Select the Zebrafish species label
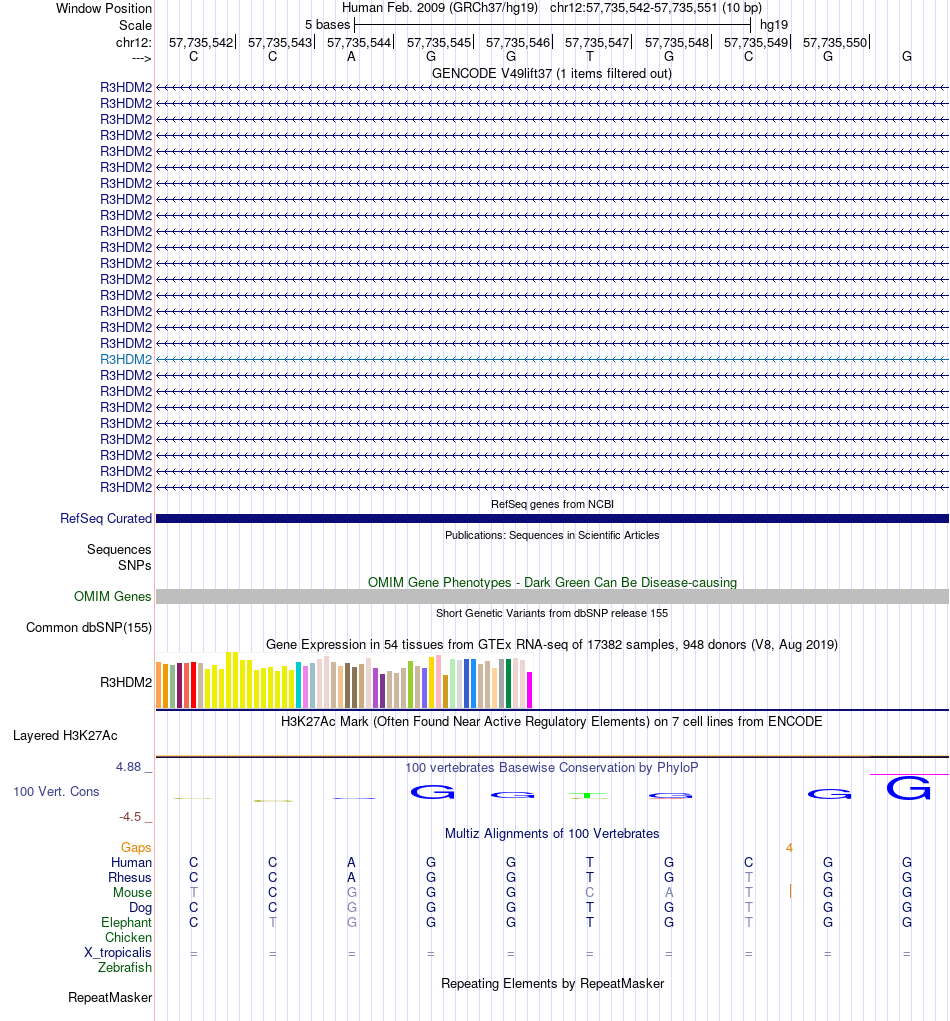Image resolution: width=950 pixels, height=1021 pixels. point(124,968)
